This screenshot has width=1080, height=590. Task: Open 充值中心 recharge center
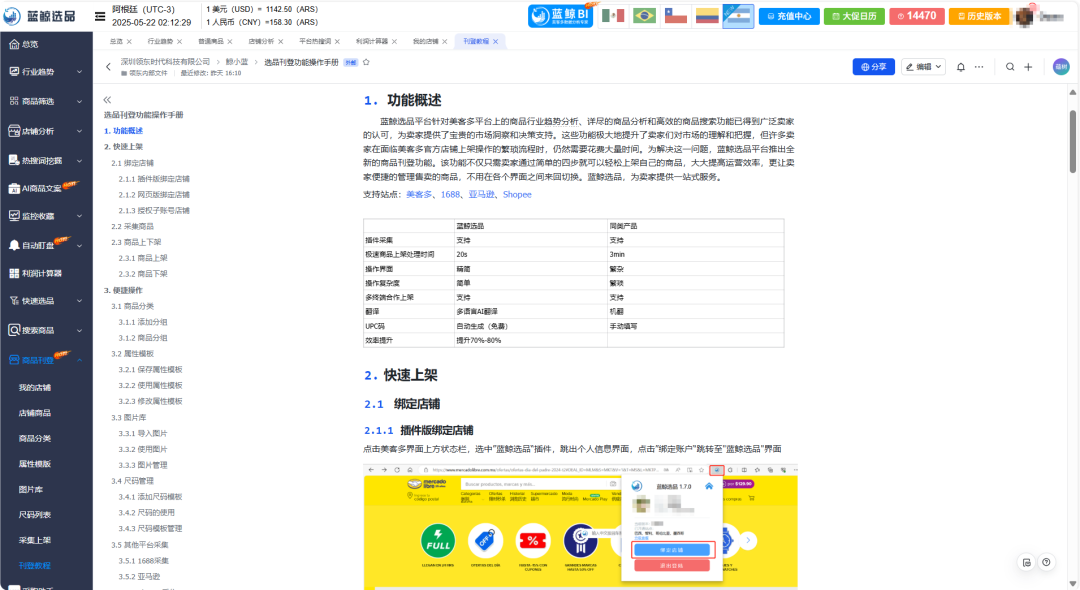pos(789,16)
